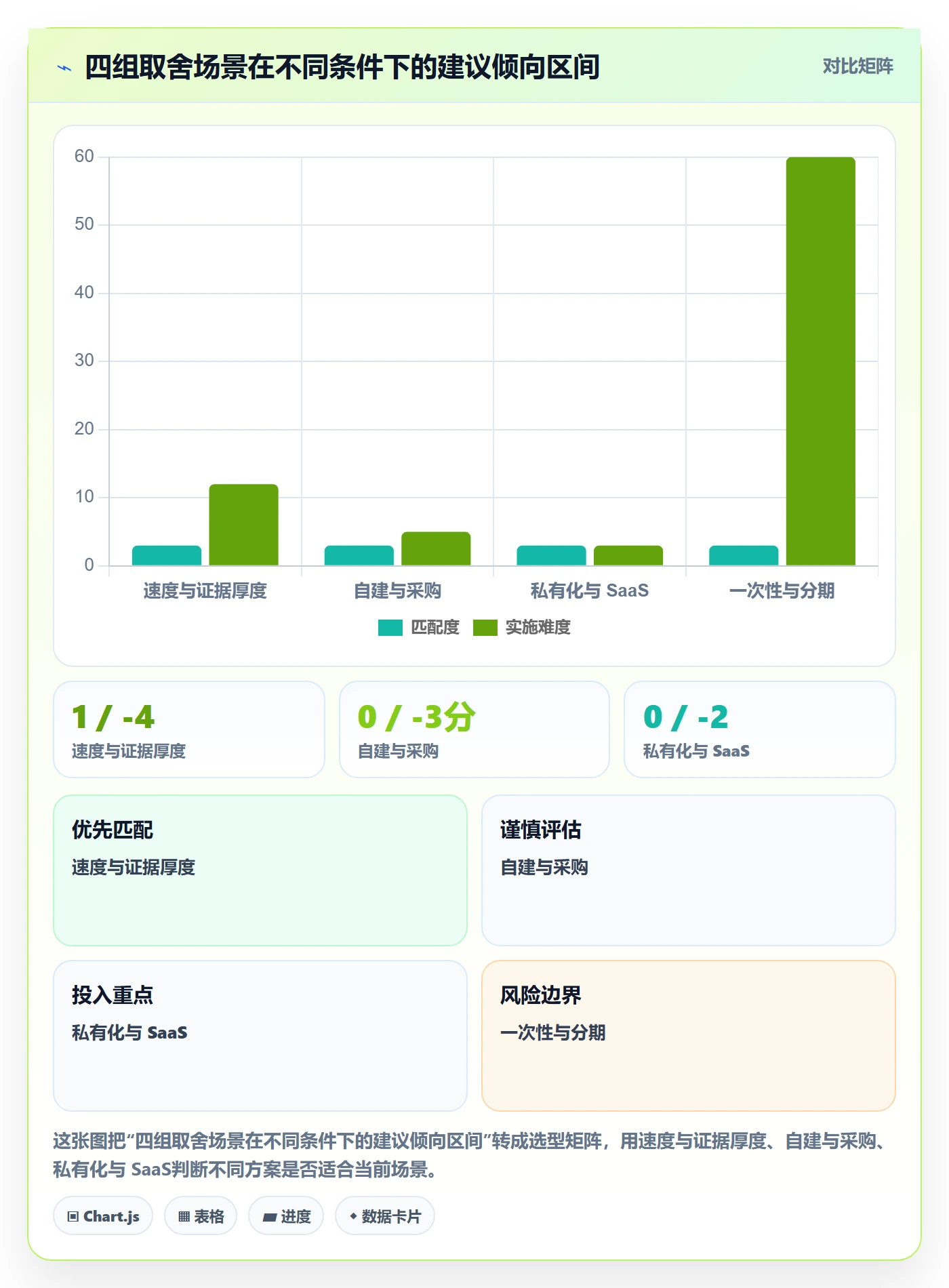Toggle the 匹配度 legend swatch
This screenshot has width=949, height=1288.
pyautogui.click(x=390, y=628)
